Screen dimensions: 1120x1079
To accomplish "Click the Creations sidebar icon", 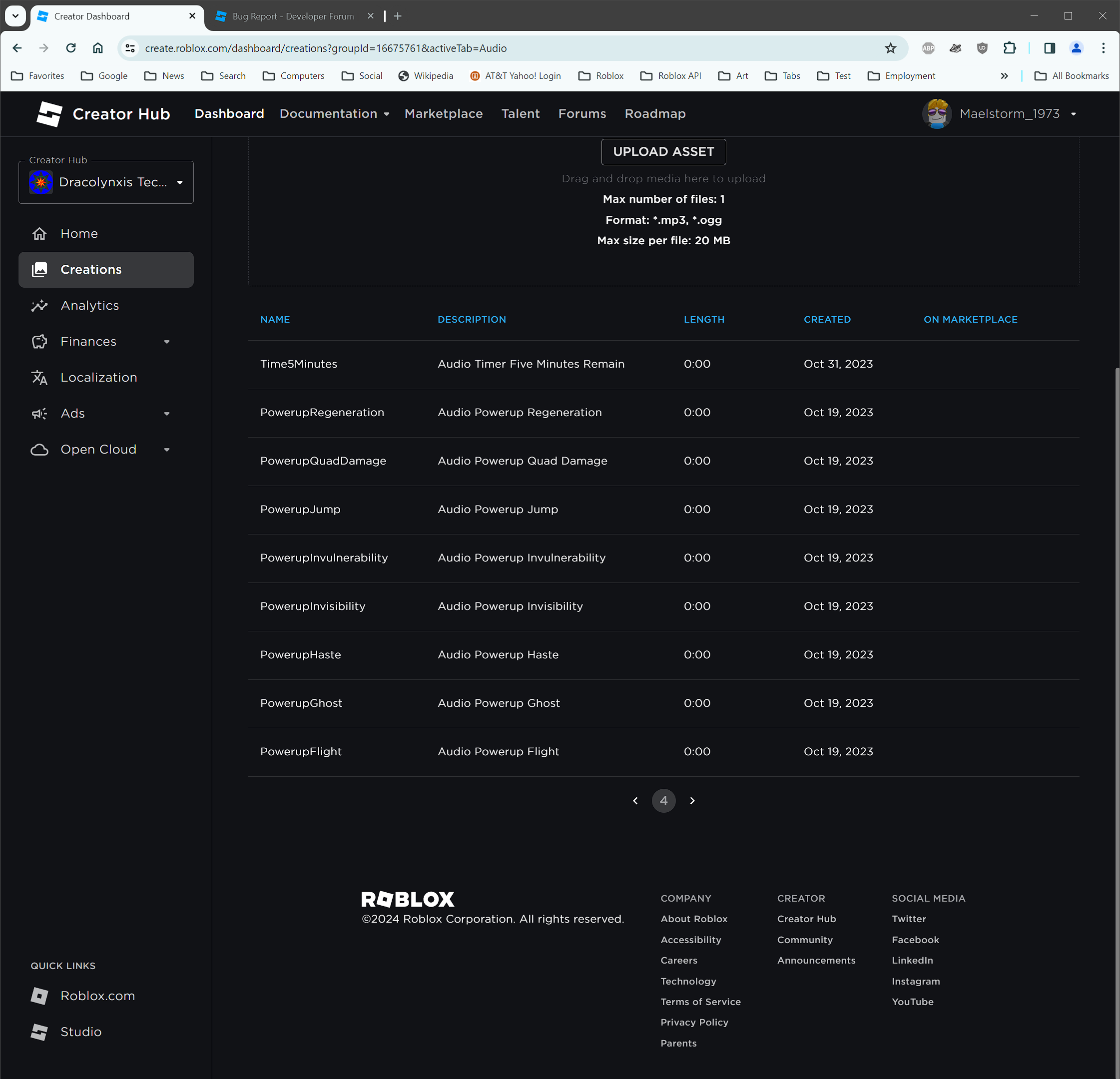I will tap(39, 269).
